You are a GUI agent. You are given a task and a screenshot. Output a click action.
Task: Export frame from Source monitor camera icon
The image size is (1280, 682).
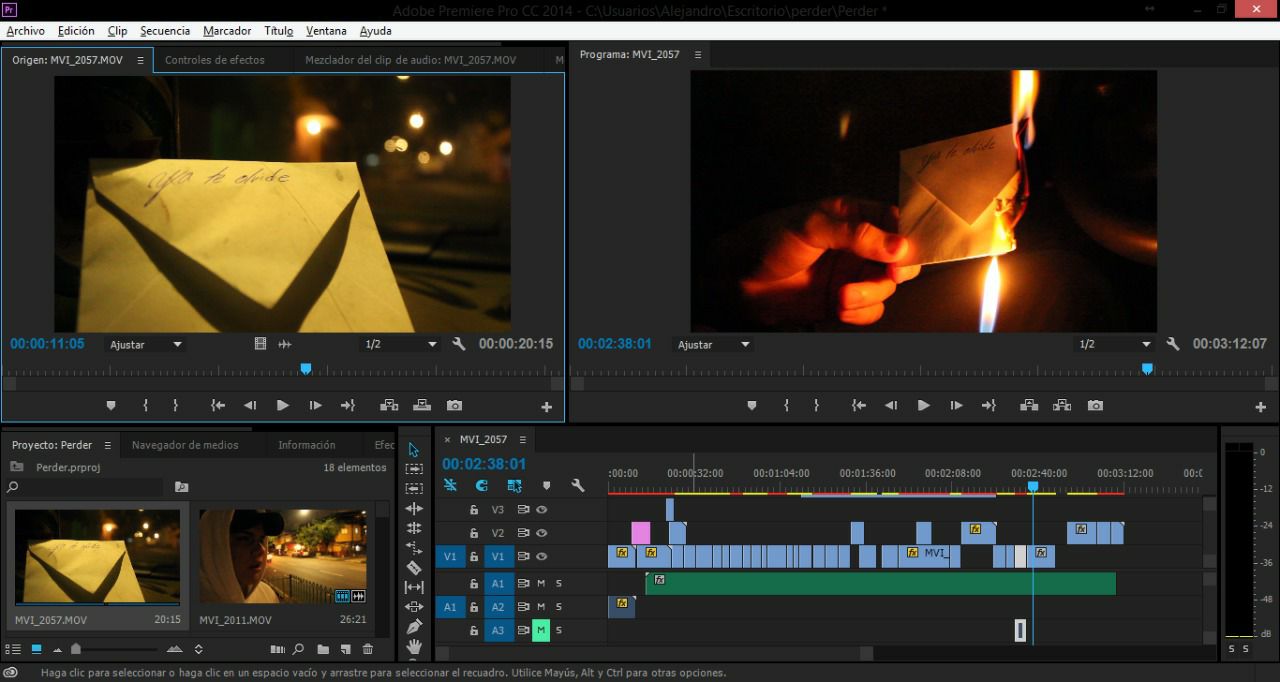tap(455, 405)
